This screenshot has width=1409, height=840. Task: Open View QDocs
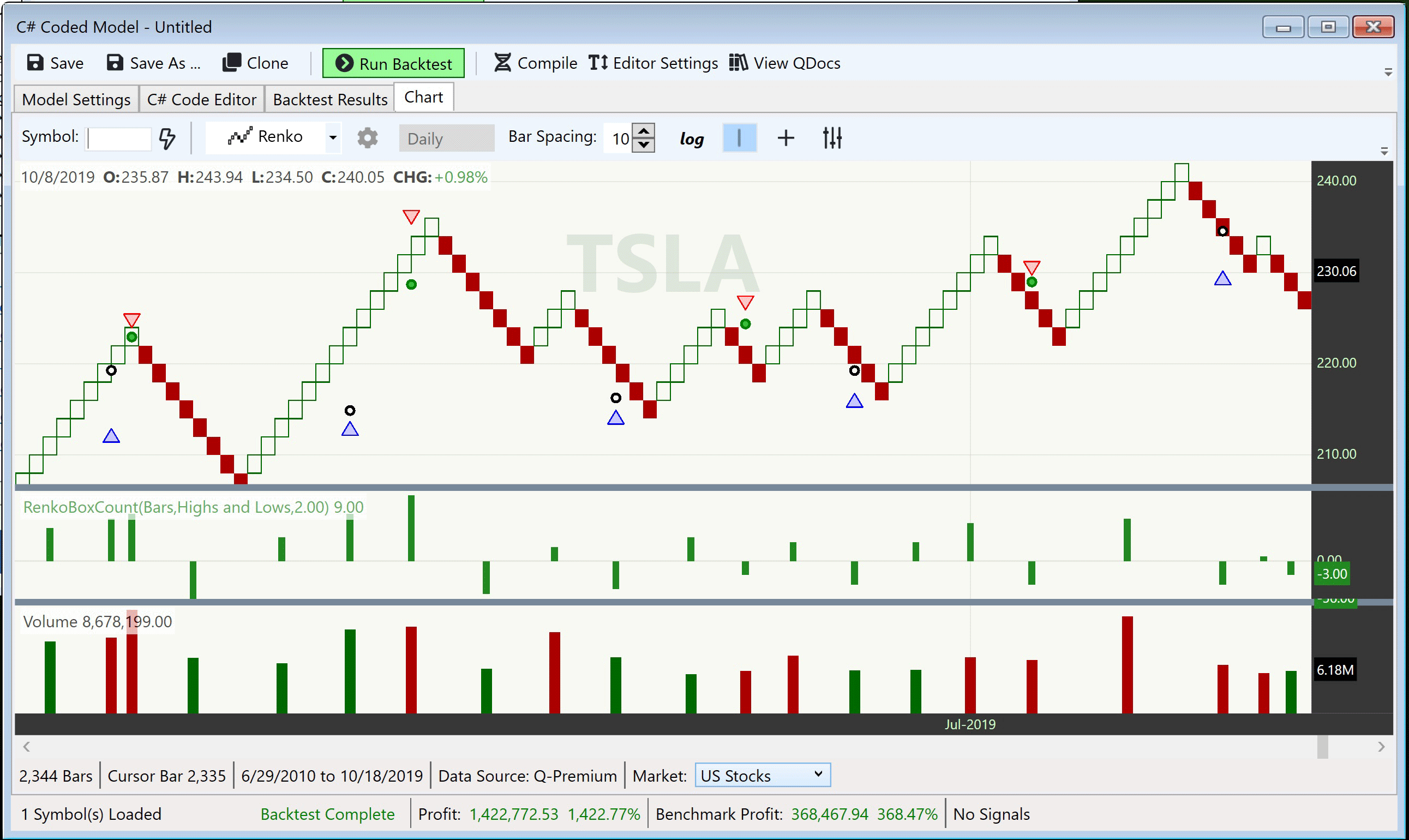(x=784, y=63)
